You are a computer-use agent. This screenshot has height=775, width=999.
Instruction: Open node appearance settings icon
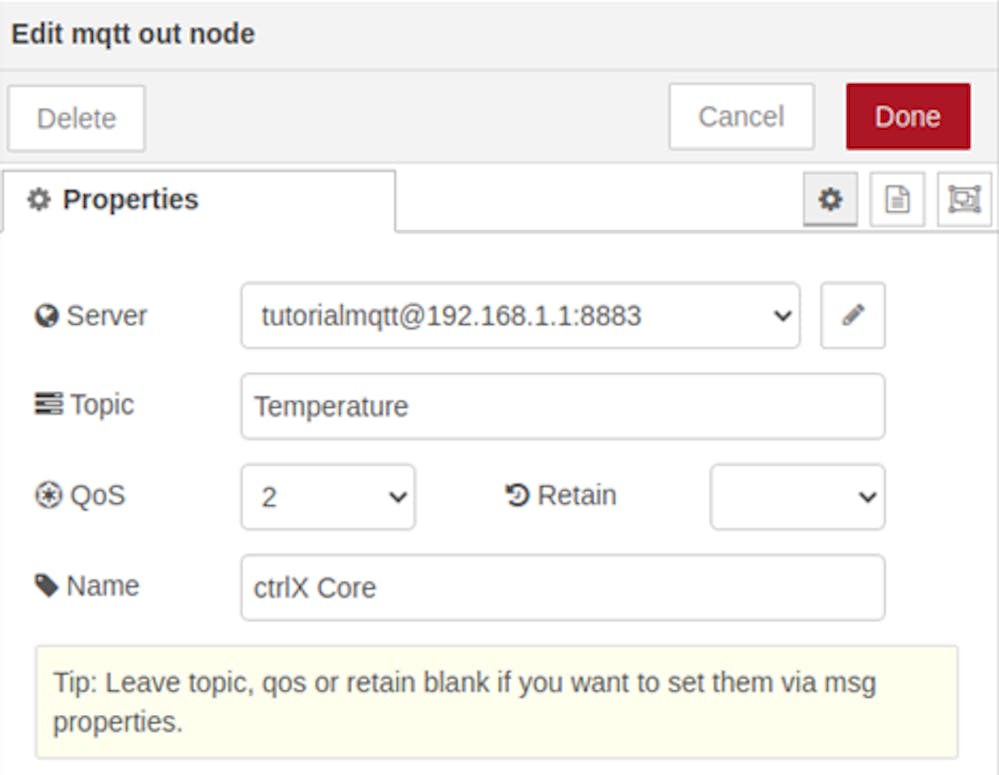[964, 199]
